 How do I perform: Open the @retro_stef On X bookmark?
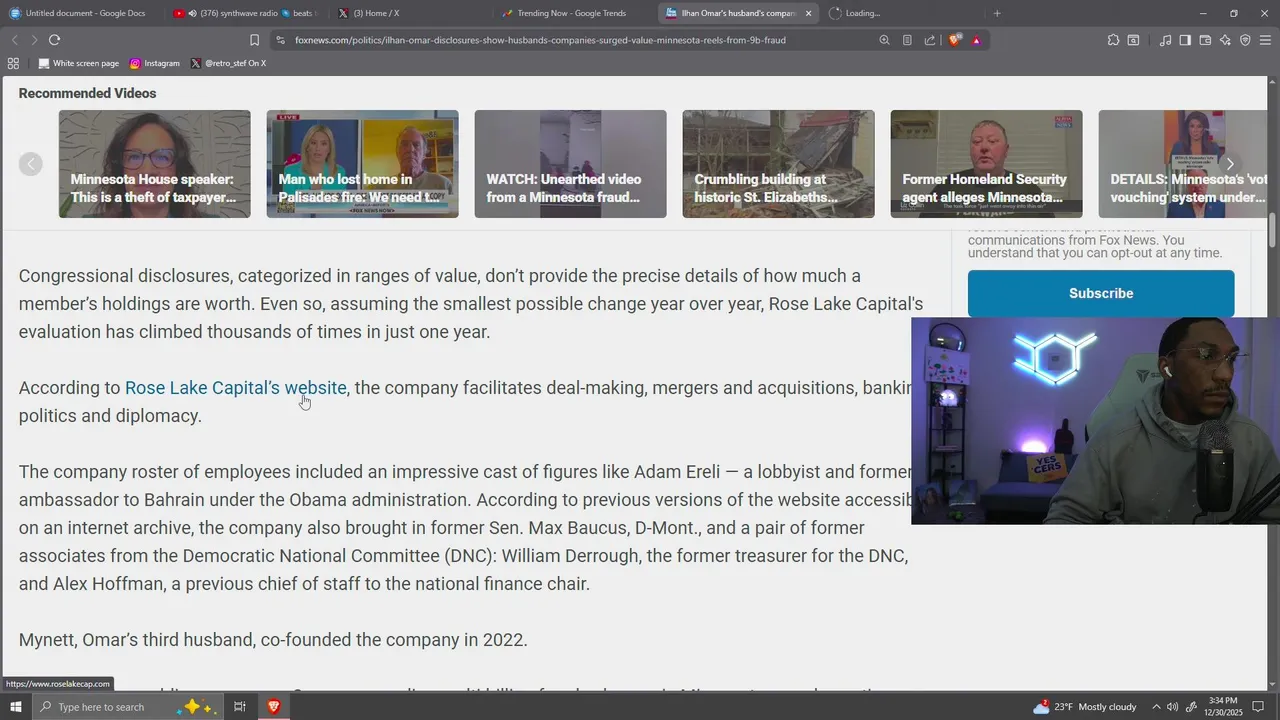click(x=228, y=63)
